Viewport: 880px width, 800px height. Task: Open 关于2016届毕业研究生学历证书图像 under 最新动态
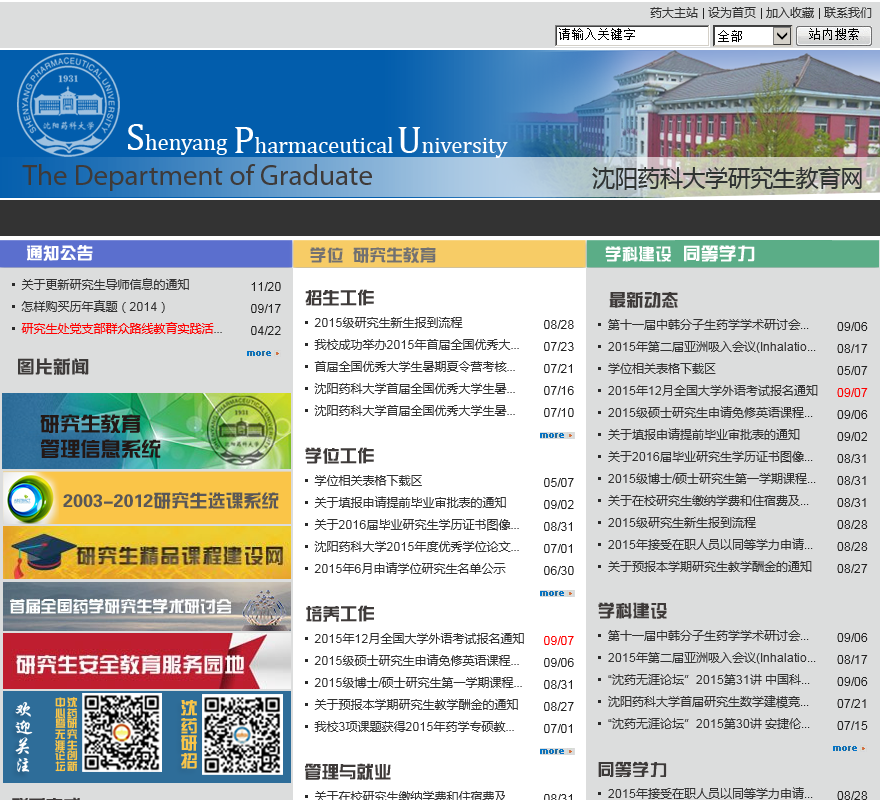click(x=709, y=456)
